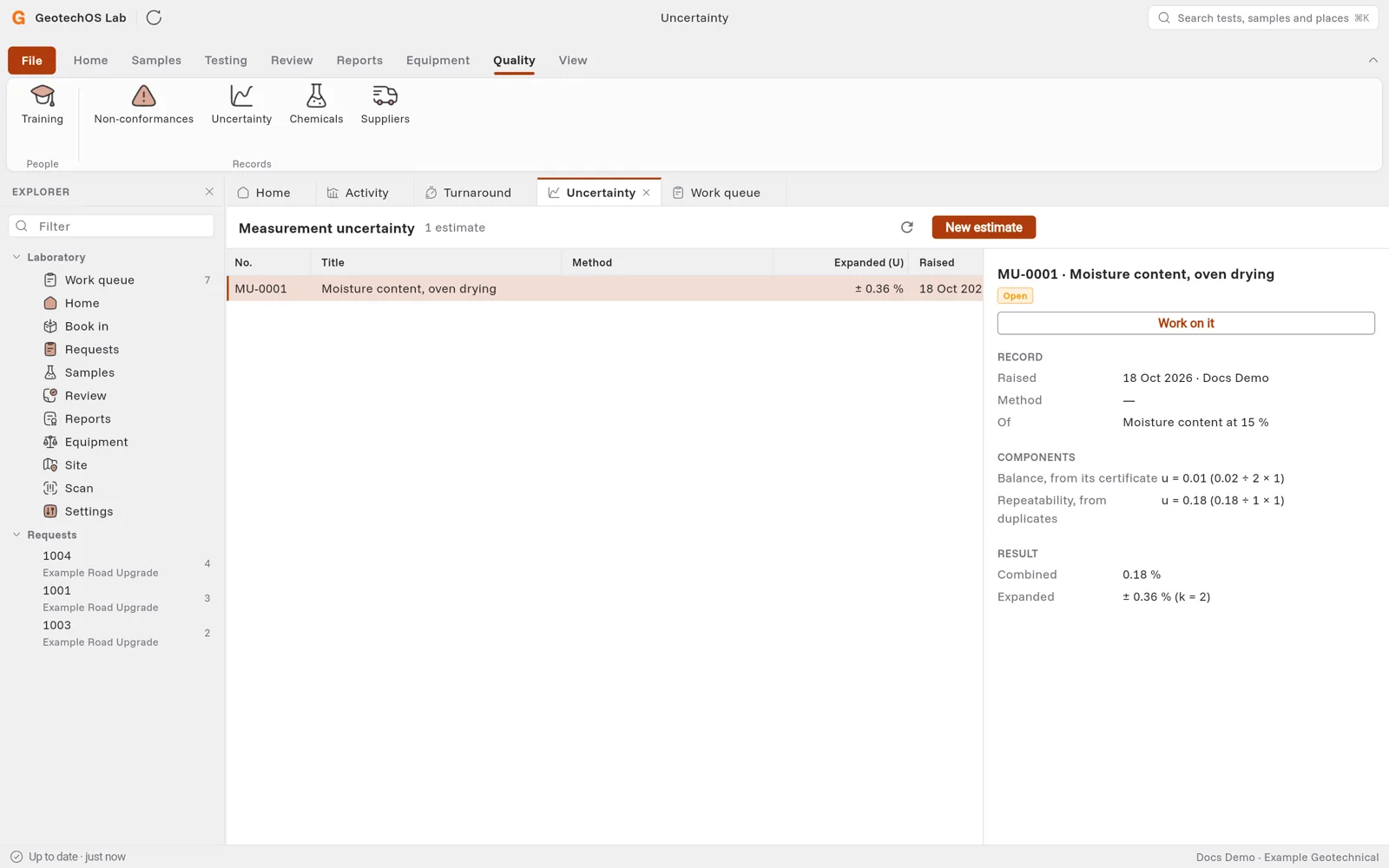Open the File menu

coord(32,60)
